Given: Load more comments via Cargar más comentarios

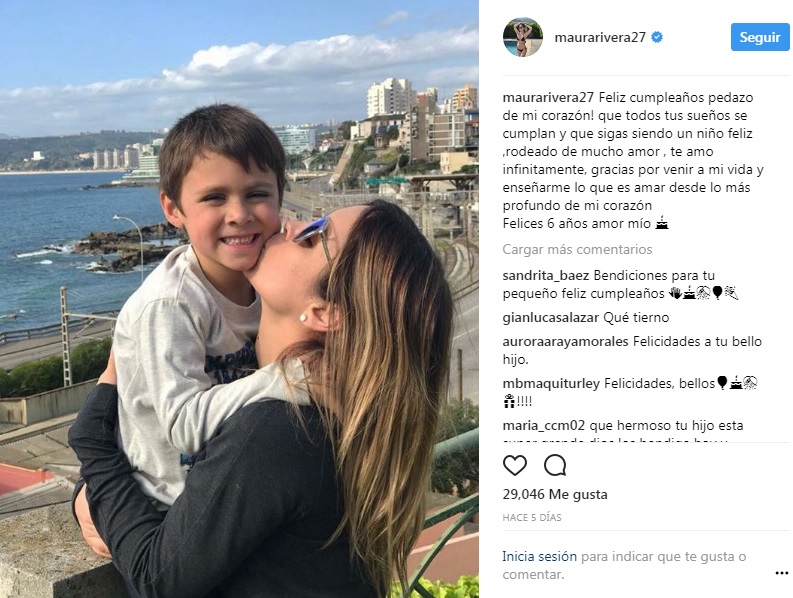Looking at the screenshot, I should coord(577,249).
